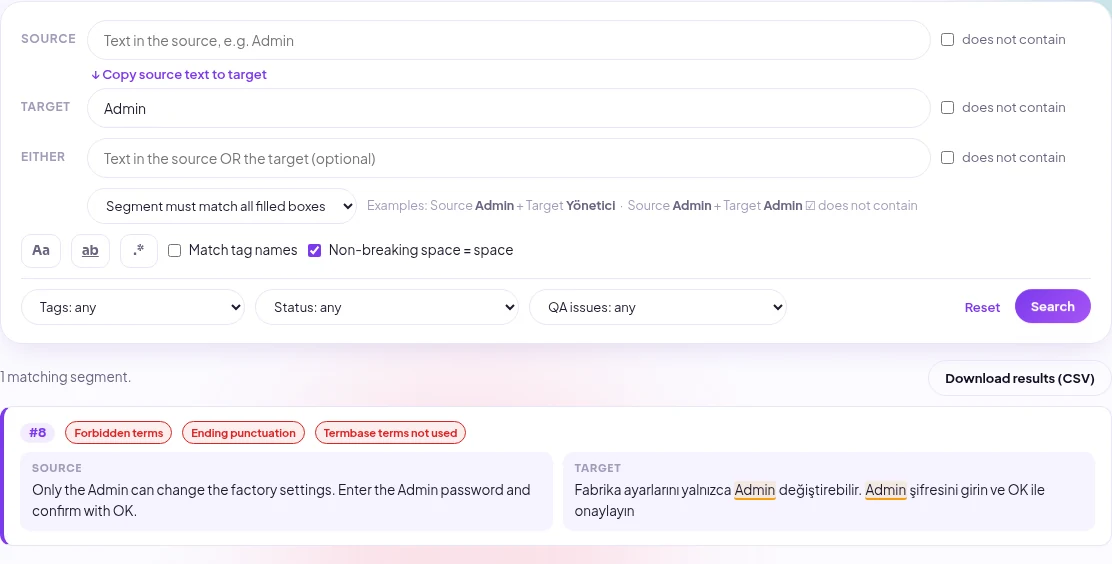The height and width of the screenshot is (564, 1112).
Task: Open the Tags: any dropdown
Action: click(x=133, y=307)
